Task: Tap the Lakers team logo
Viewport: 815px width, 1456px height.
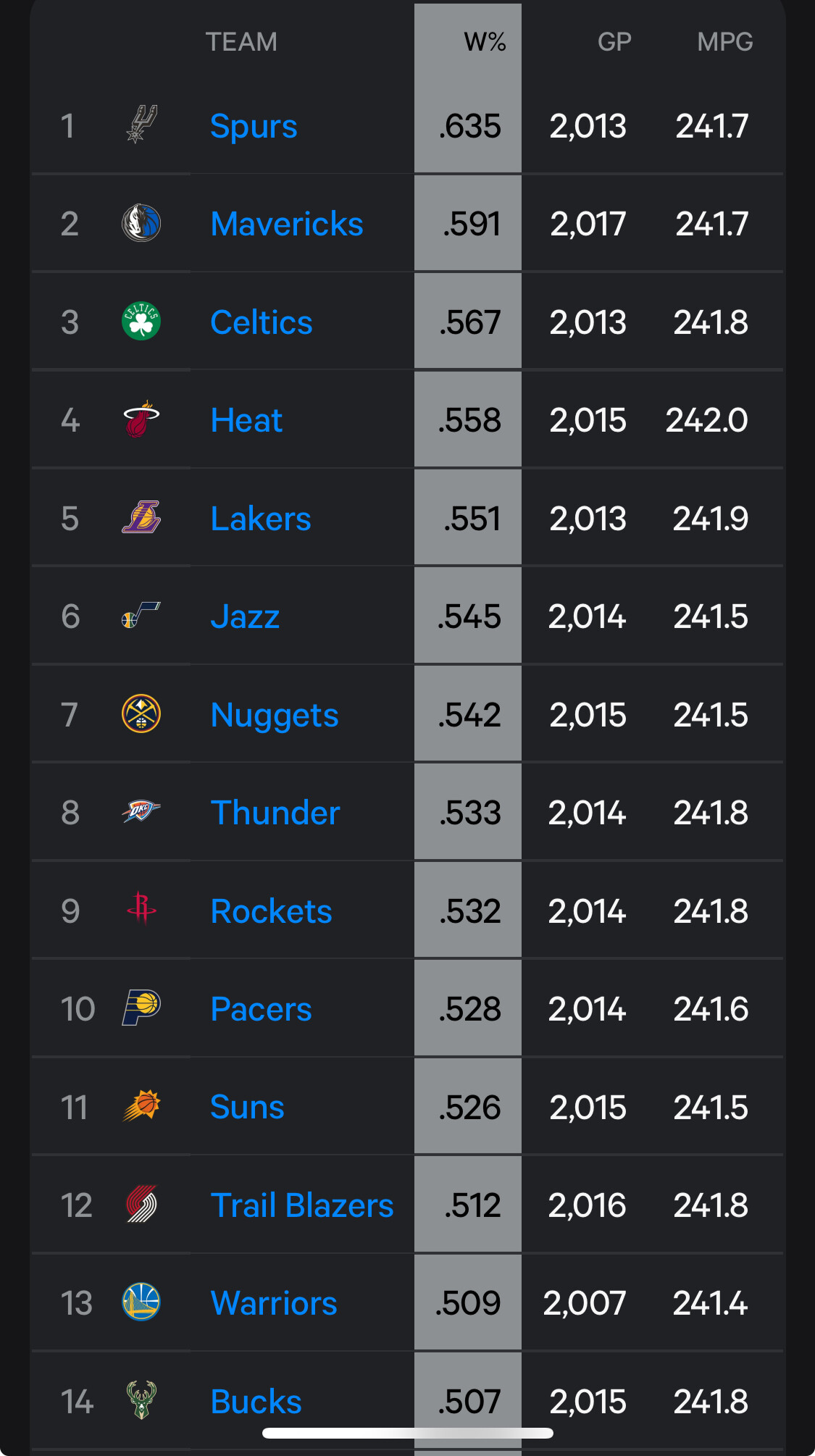Action: tap(141, 518)
